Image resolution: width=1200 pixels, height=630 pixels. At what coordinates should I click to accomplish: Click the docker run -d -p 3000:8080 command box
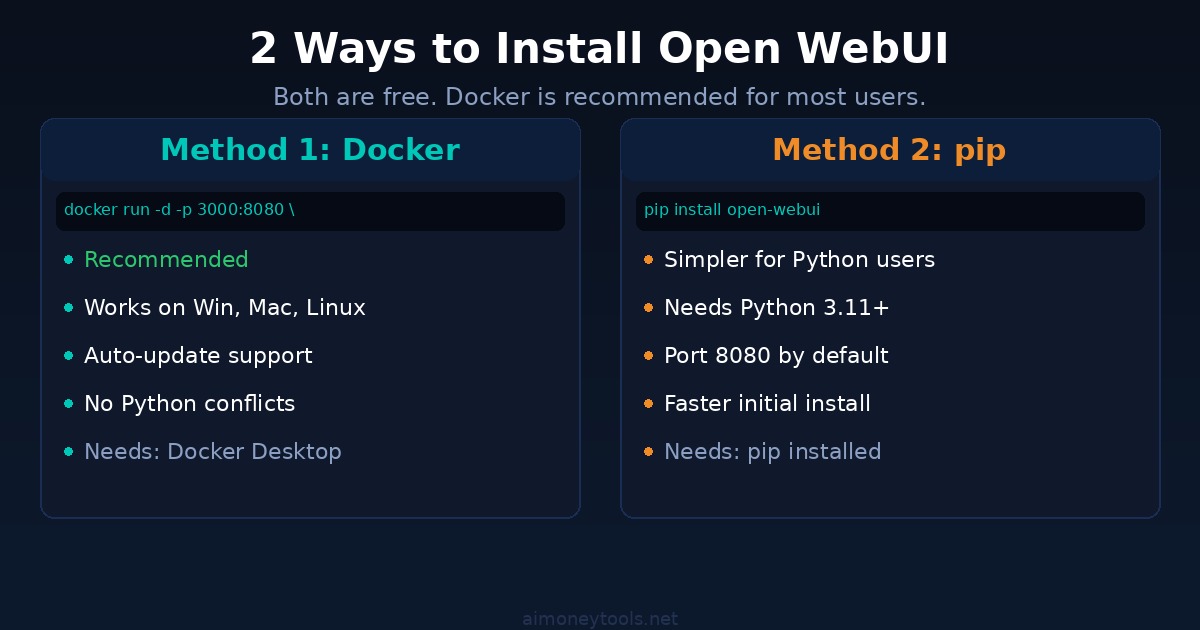(310, 211)
